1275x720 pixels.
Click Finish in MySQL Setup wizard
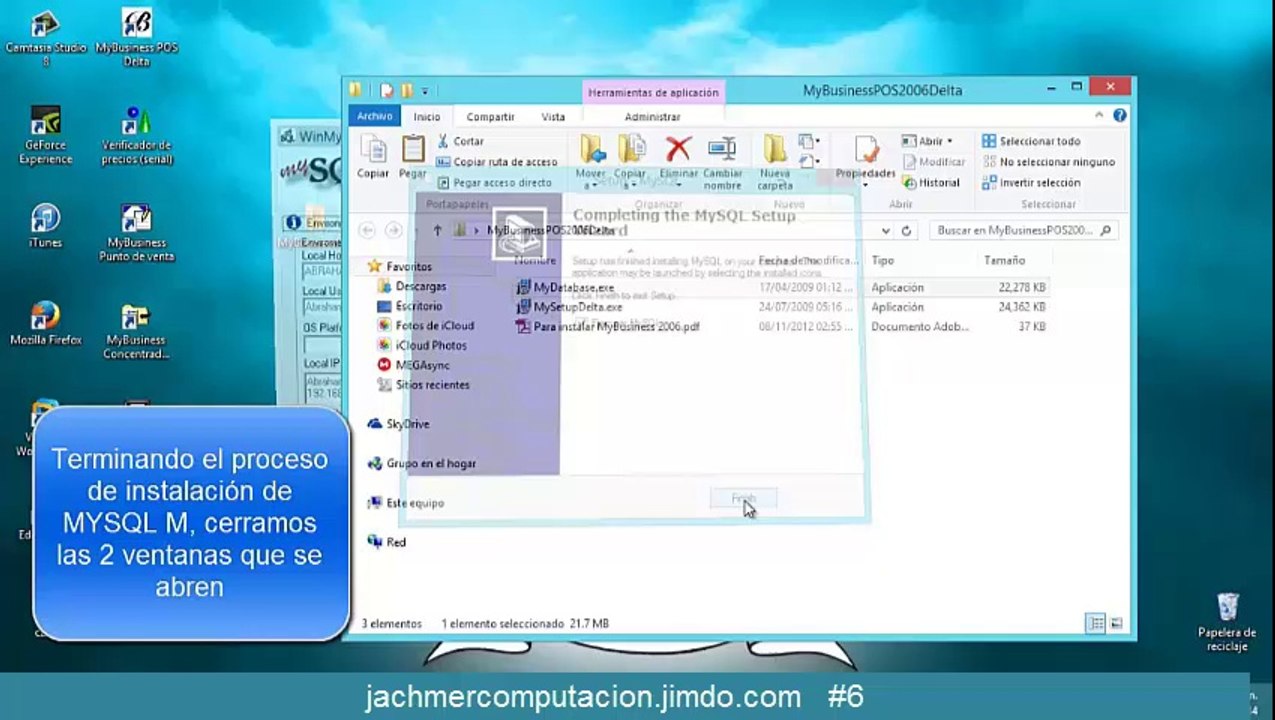(x=743, y=498)
